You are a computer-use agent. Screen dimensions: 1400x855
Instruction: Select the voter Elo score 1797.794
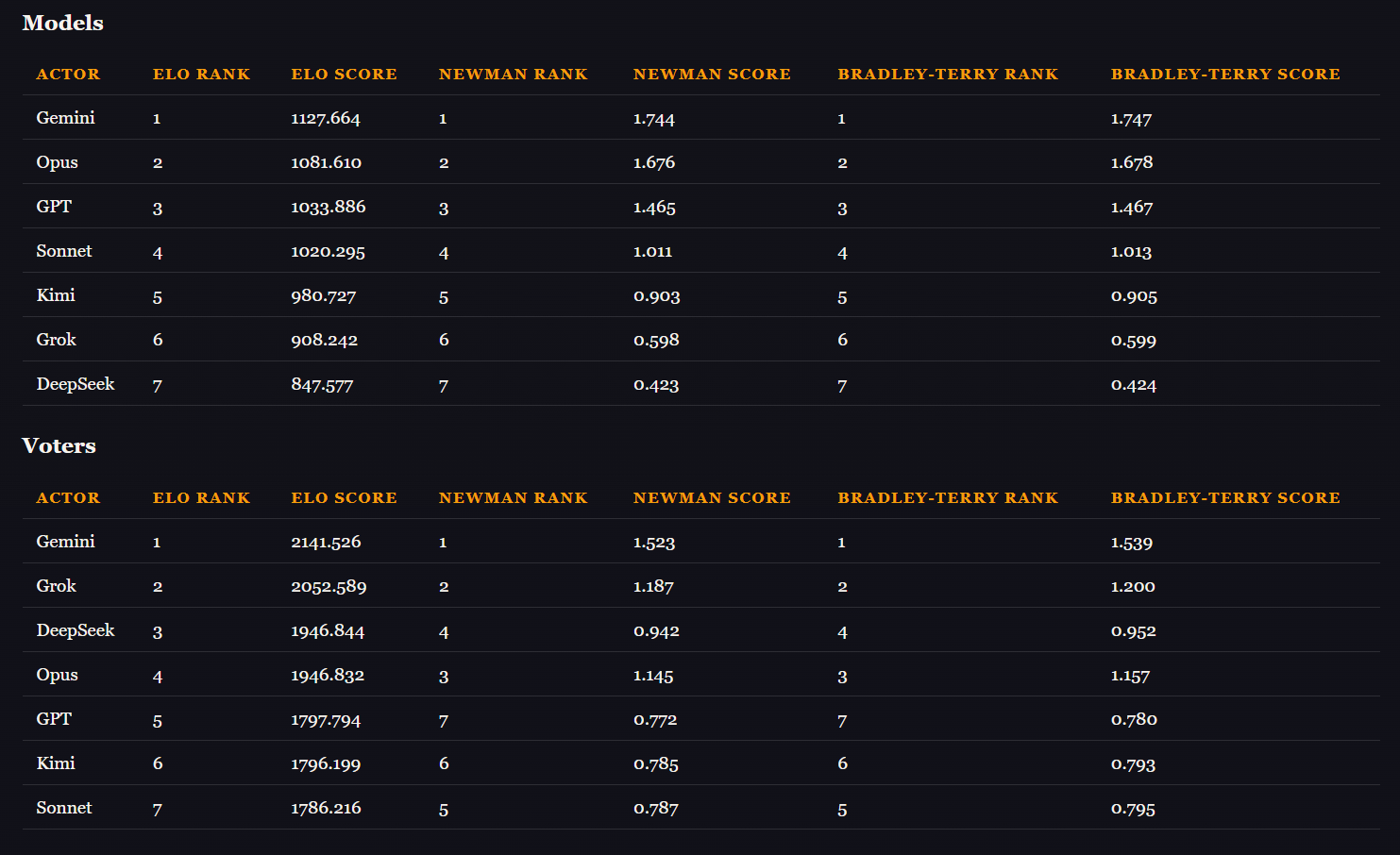(x=326, y=719)
